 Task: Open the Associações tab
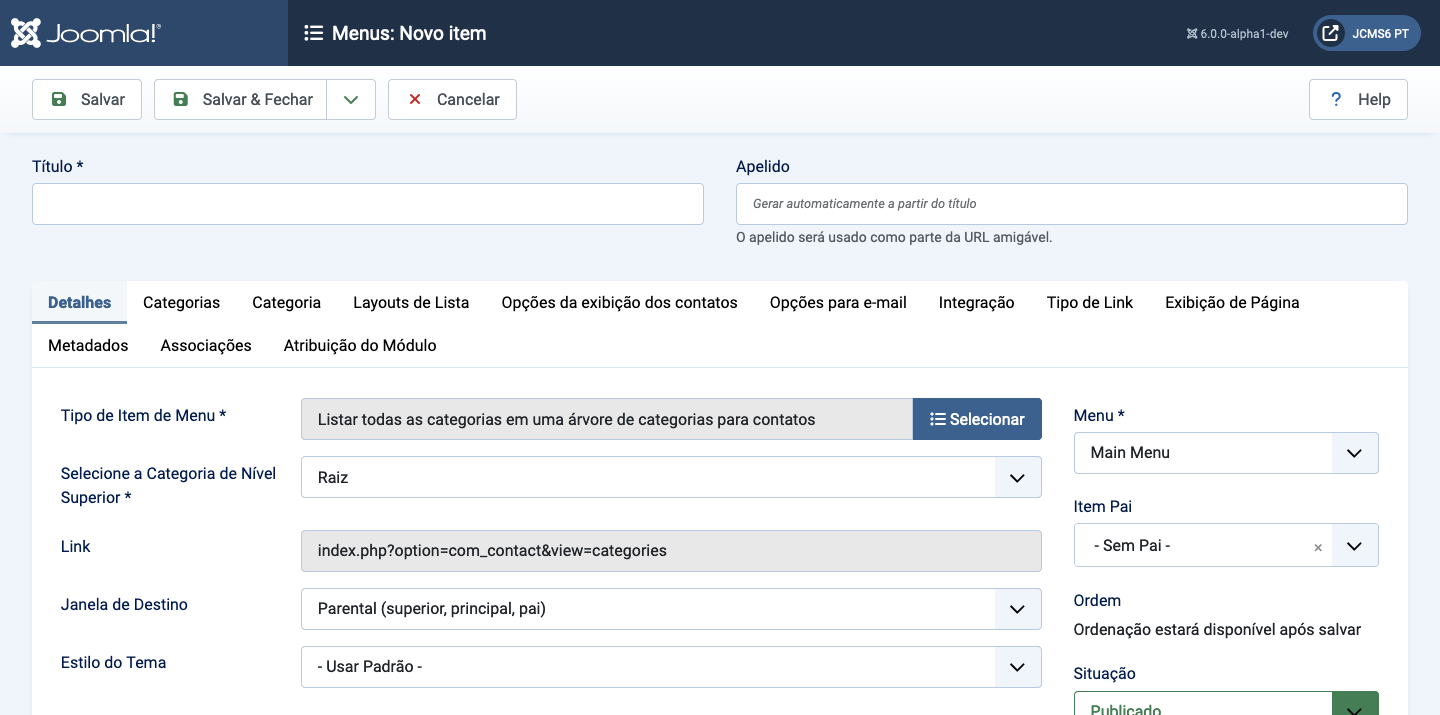click(x=206, y=345)
